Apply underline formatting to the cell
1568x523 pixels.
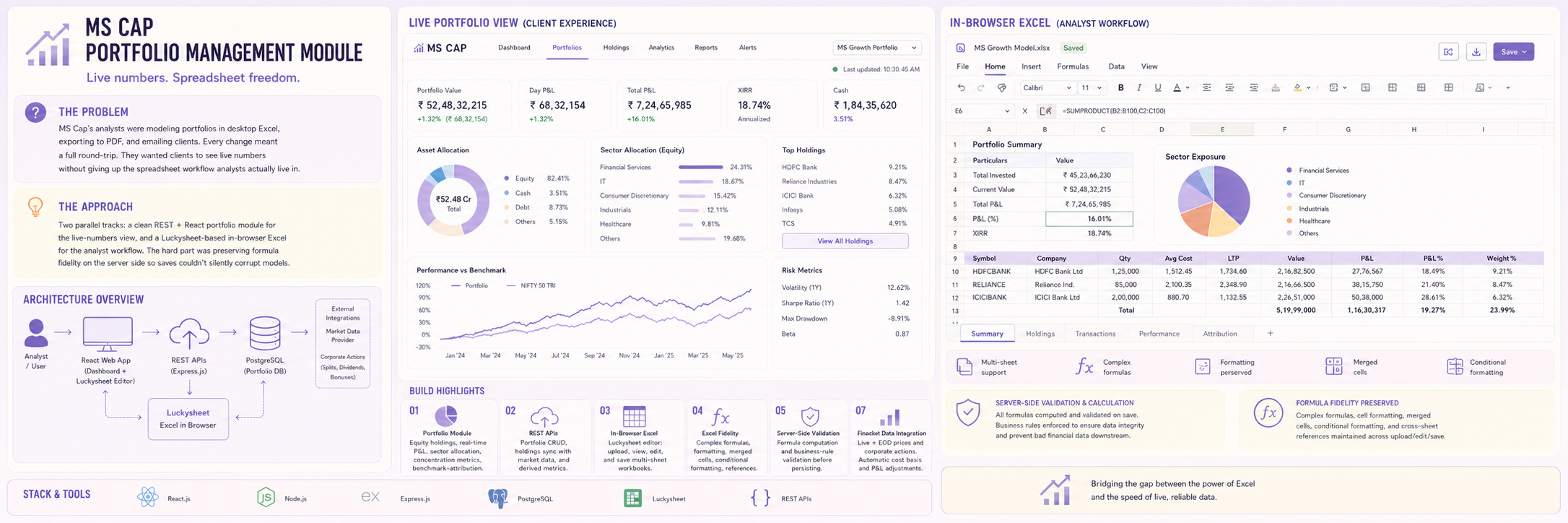pyautogui.click(x=1158, y=87)
